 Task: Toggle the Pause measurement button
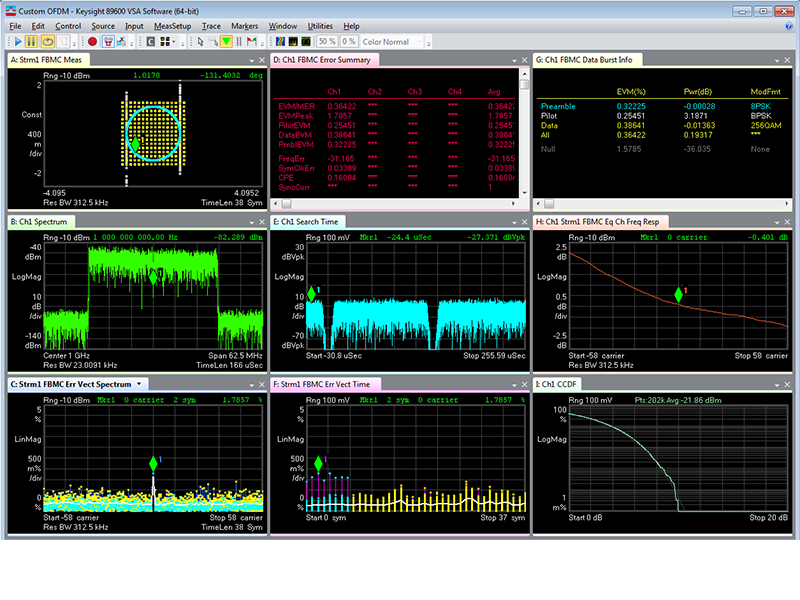click(31, 41)
